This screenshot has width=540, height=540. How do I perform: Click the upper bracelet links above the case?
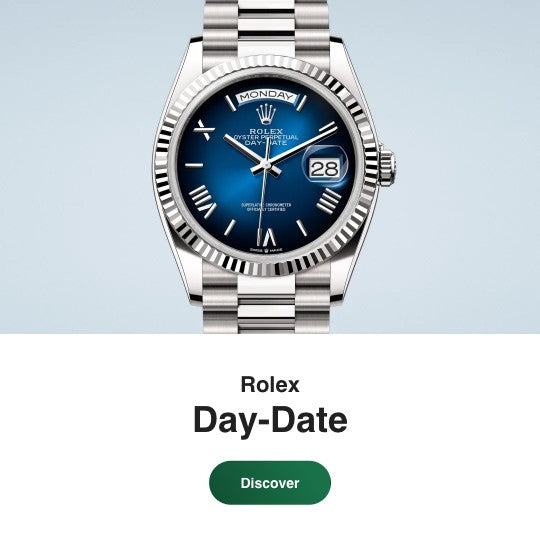tap(266, 28)
